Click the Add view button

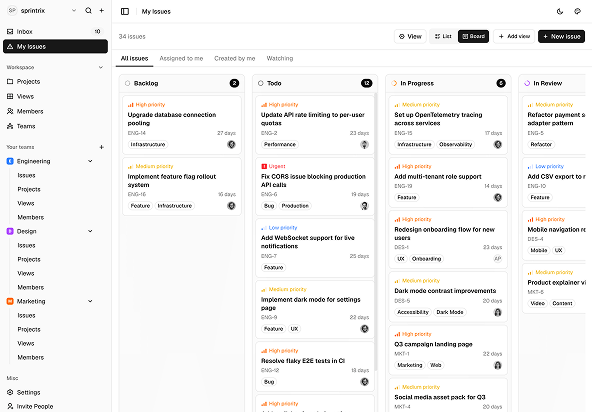[x=514, y=36]
